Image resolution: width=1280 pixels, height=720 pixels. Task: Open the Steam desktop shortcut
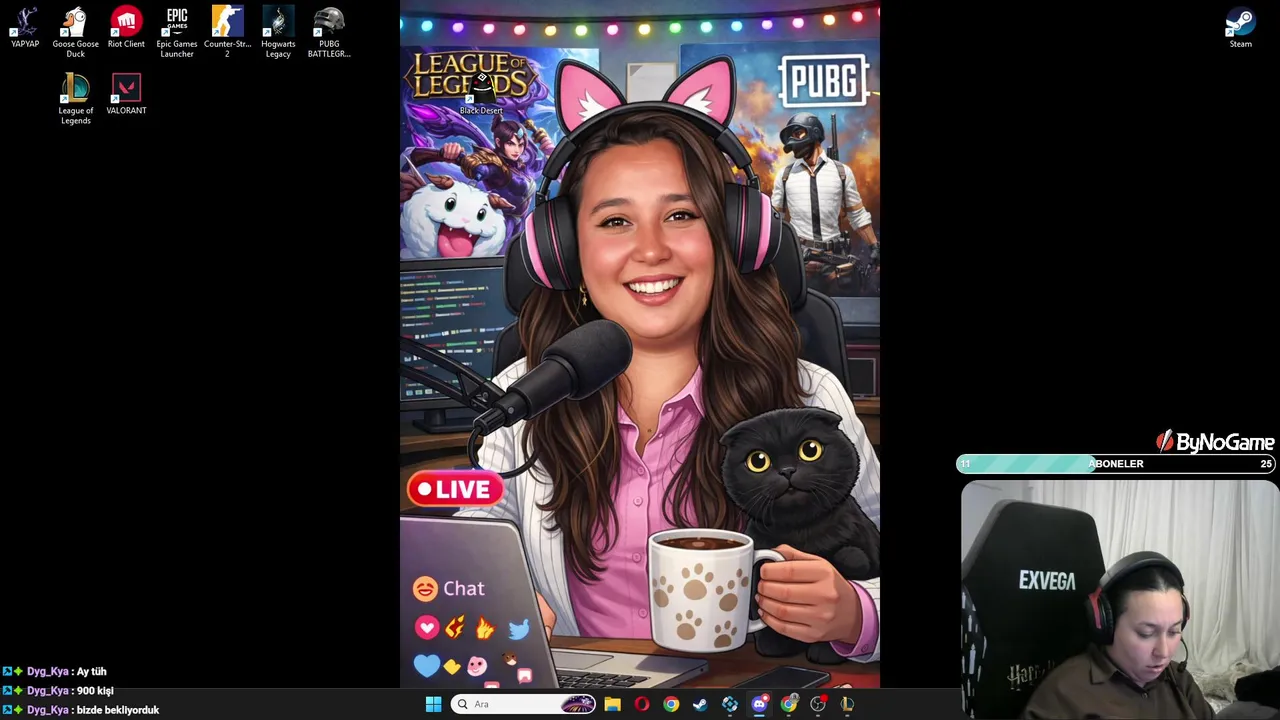click(x=1240, y=29)
